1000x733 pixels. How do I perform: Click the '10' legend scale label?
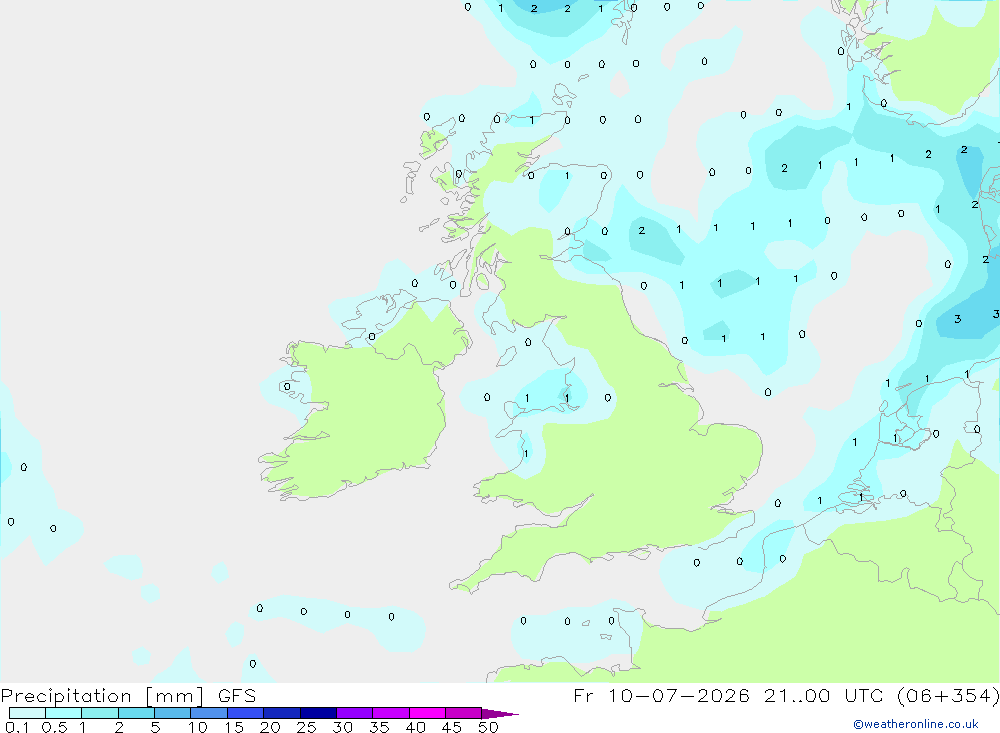(x=198, y=727)
